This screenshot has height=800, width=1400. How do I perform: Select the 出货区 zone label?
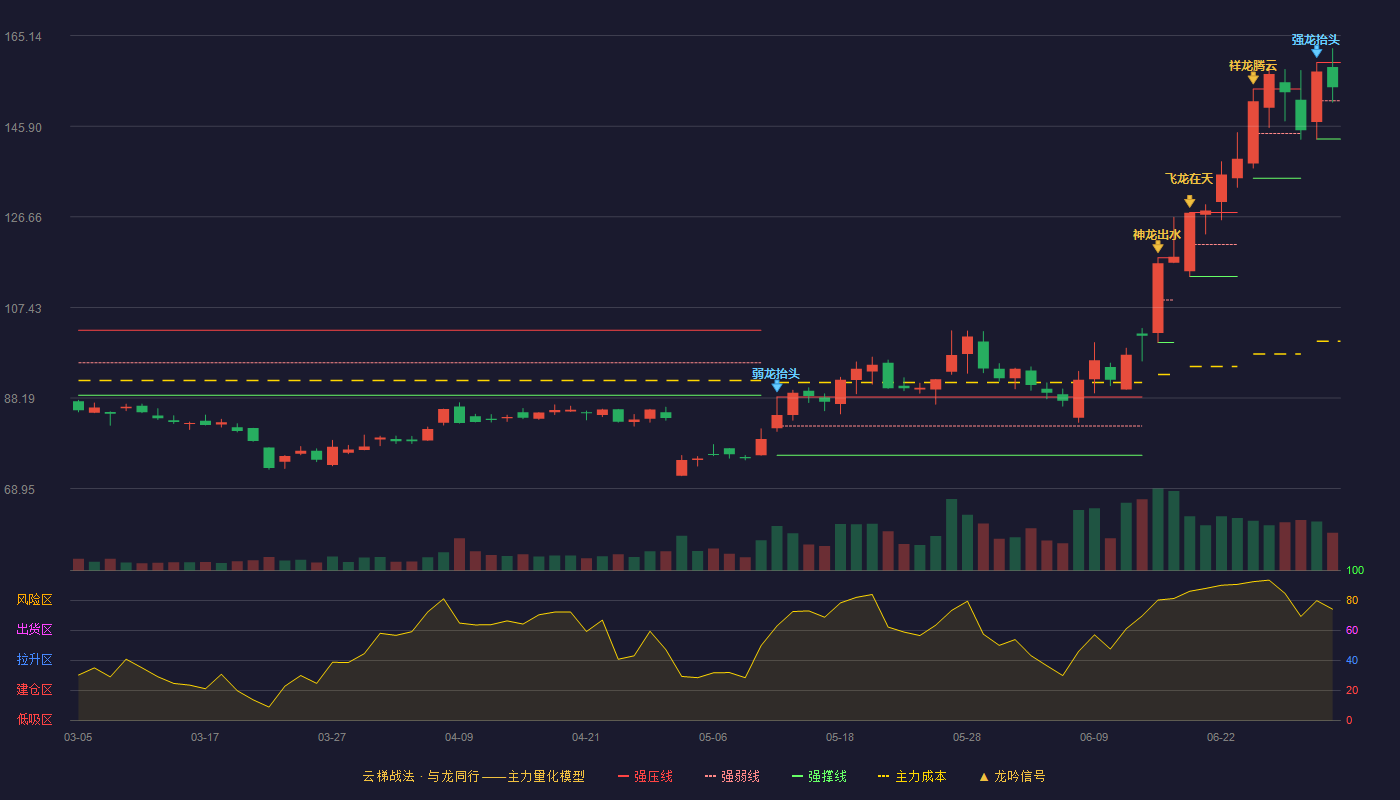[35, 630]
